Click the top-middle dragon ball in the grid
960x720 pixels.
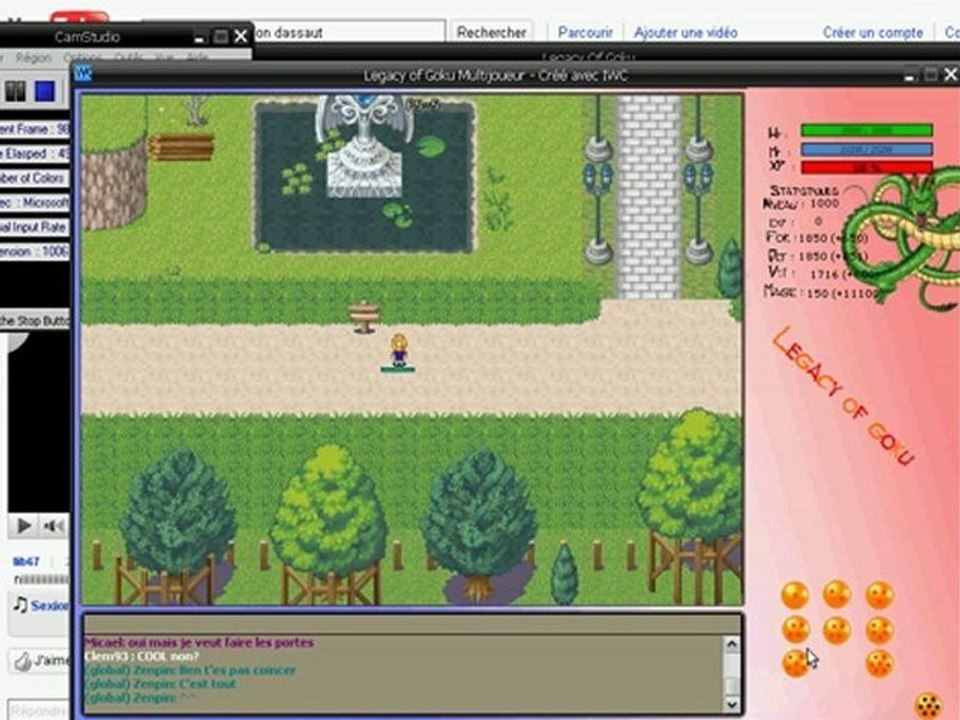click(837, 594)
